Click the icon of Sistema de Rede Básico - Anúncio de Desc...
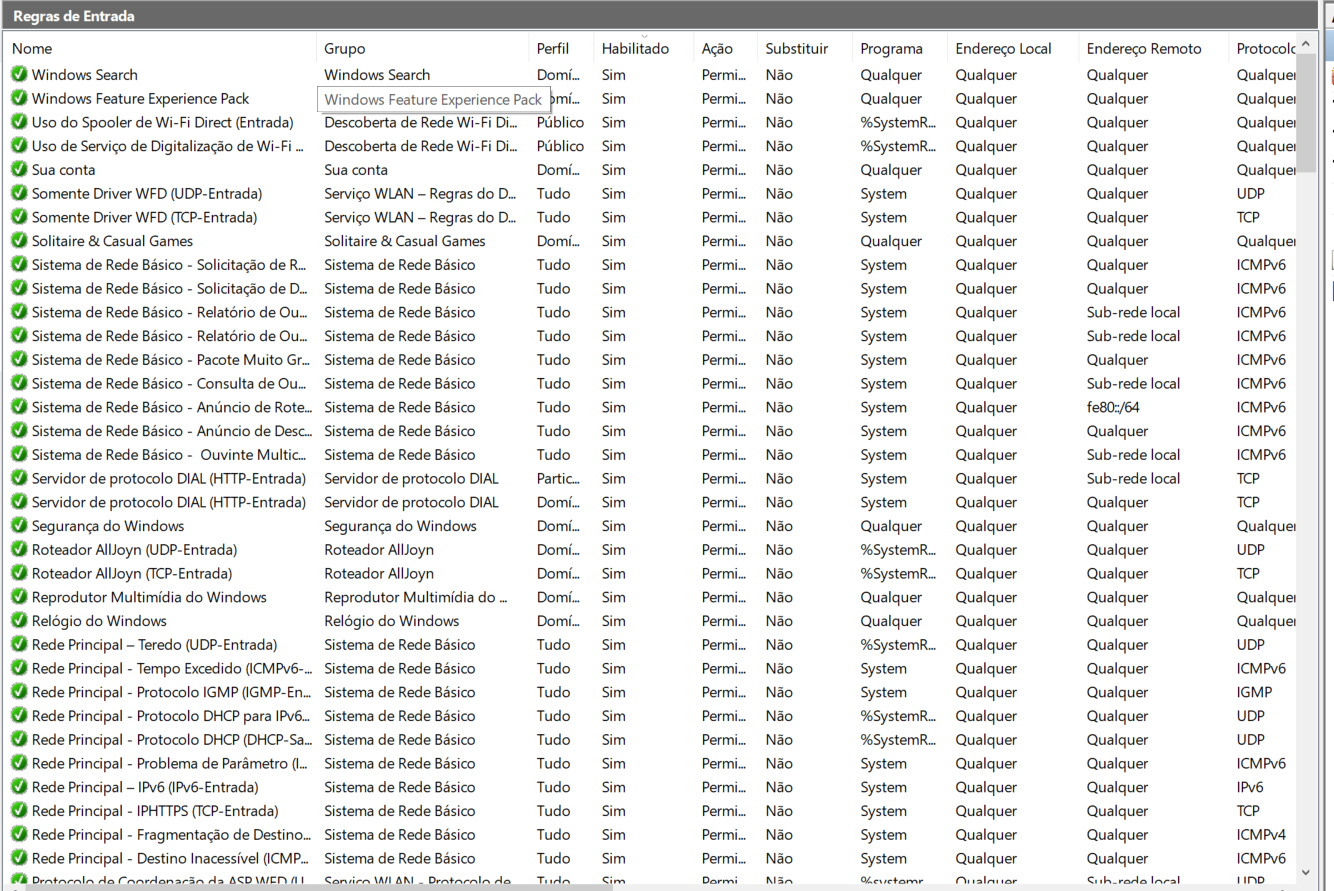This screenshot has width=1334, height=891. pyautogui.click(x=19, y=431)
